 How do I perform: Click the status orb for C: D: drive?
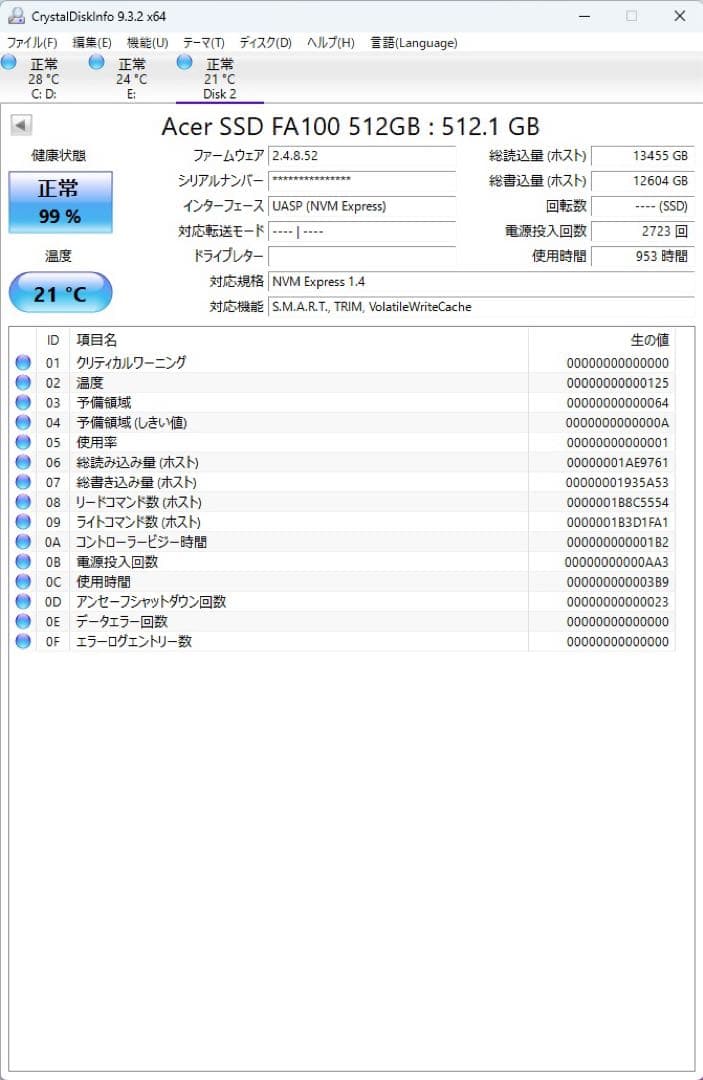coord(9,62)
